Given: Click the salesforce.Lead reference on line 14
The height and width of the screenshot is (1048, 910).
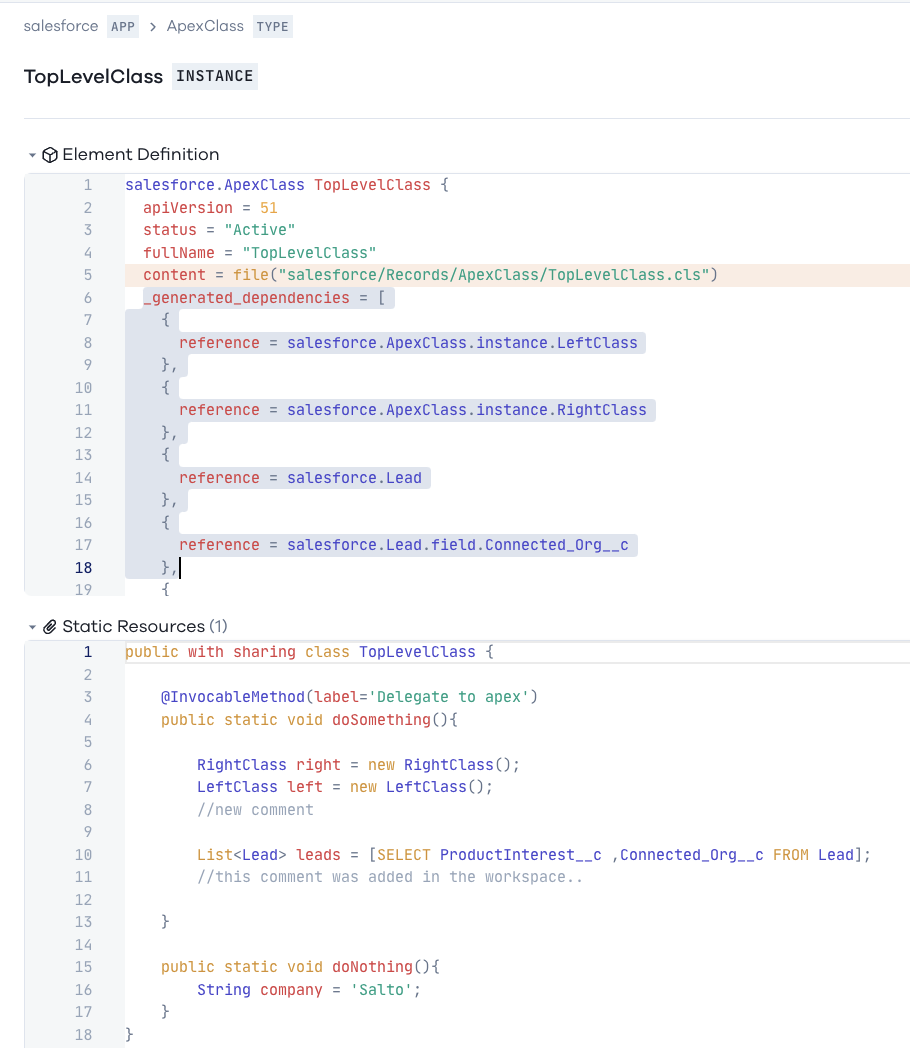Looking at the screenshot, I should coord(354,478).
